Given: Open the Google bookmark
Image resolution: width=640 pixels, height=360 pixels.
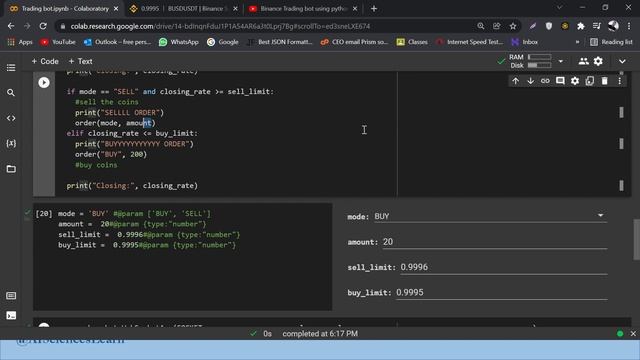Looking at the screenshot, I should [x=222, y=42].
